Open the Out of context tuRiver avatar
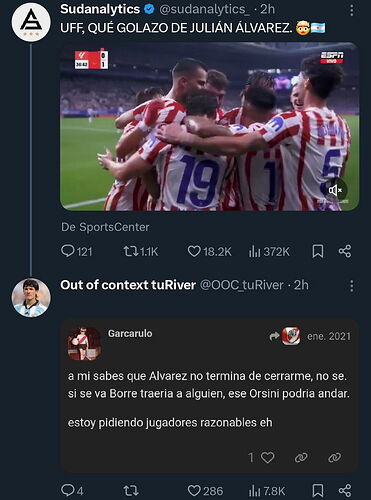Viewport: 371px width, 500px height. 31,298
